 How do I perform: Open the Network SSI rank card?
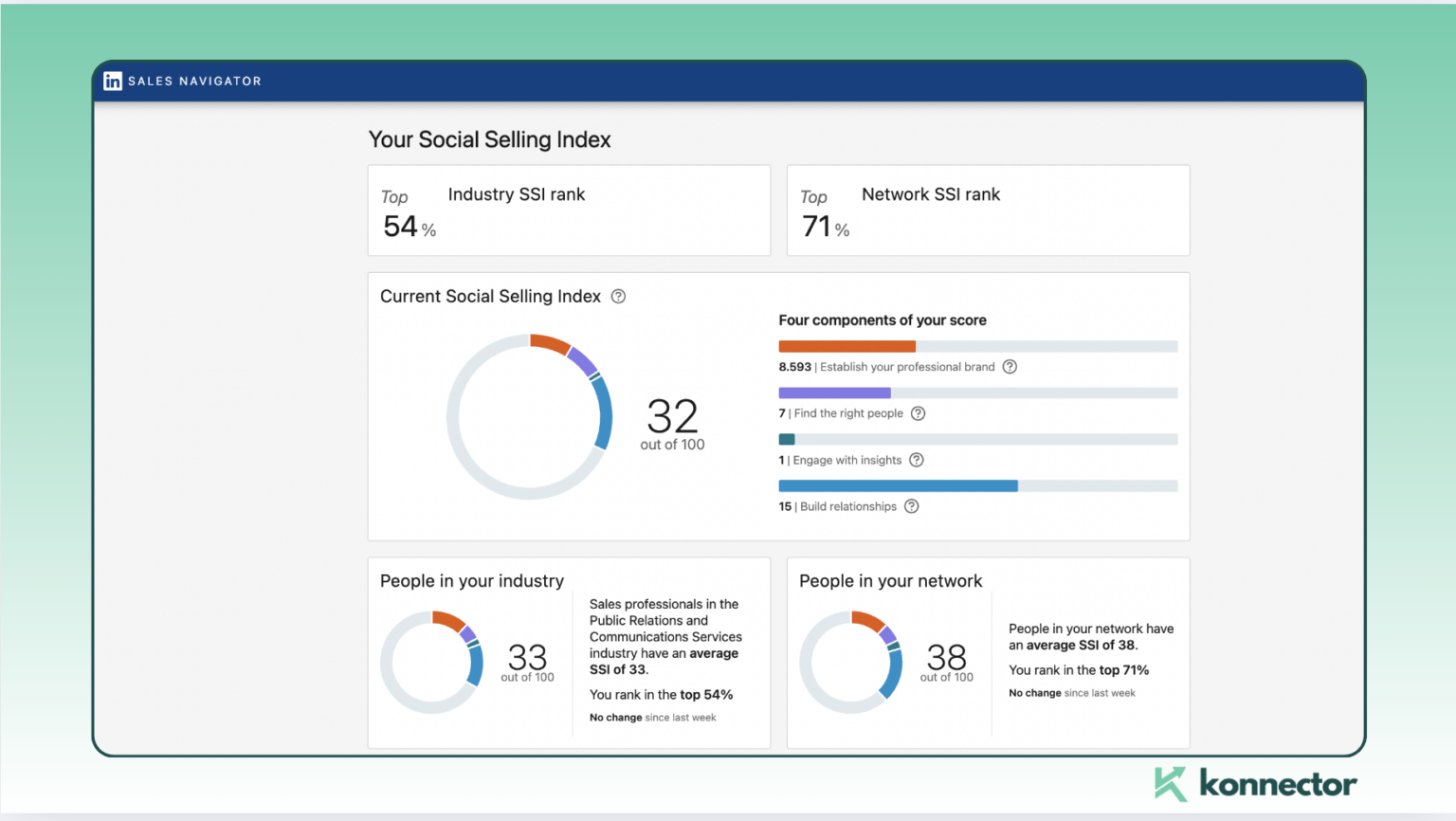988,210
